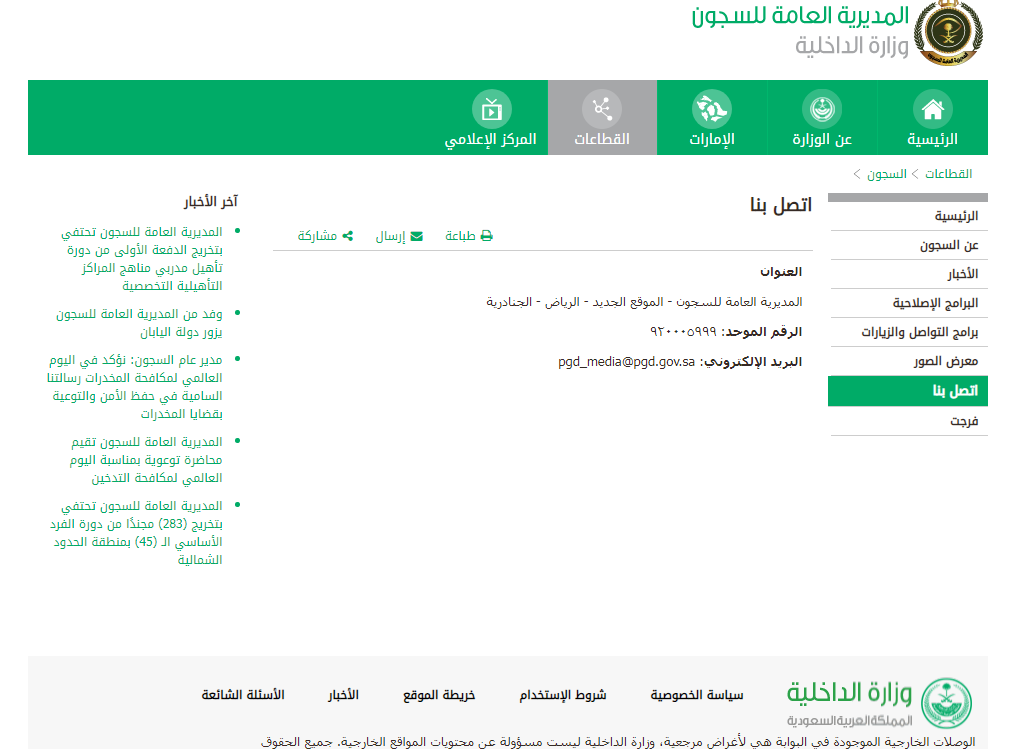Viewport: 1032px width, 749px height.
Task: Click the مشاركة share link
Action: click(325, 236)
